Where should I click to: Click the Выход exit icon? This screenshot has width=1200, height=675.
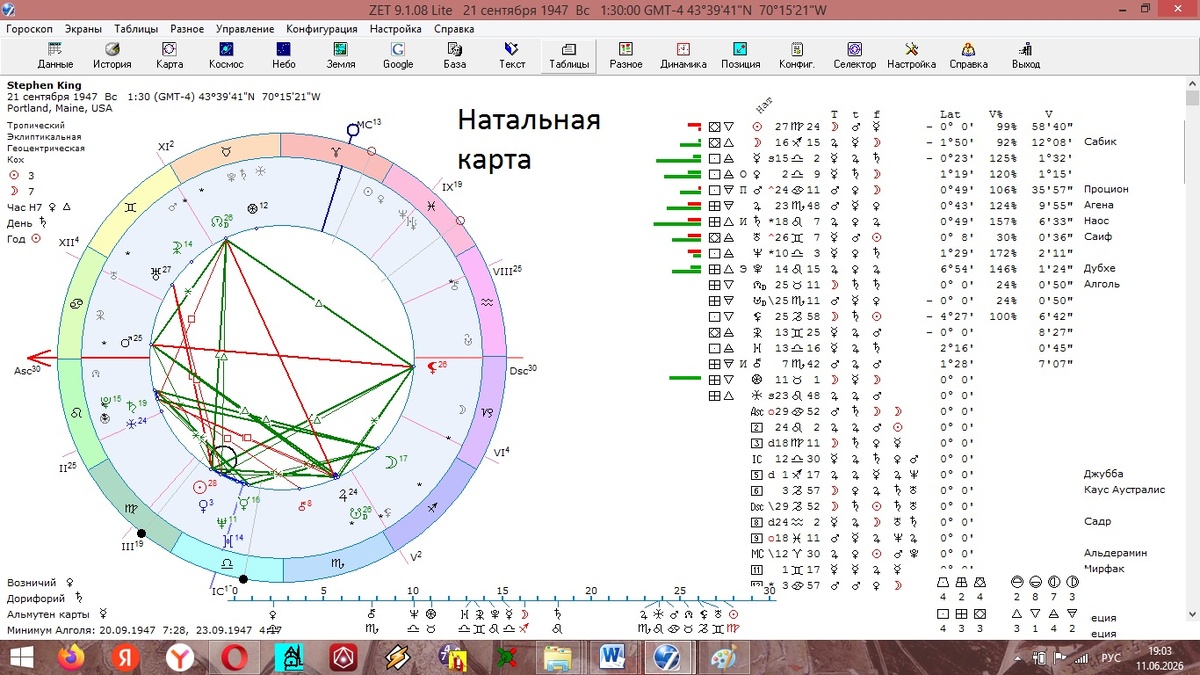pos(1026,55)
